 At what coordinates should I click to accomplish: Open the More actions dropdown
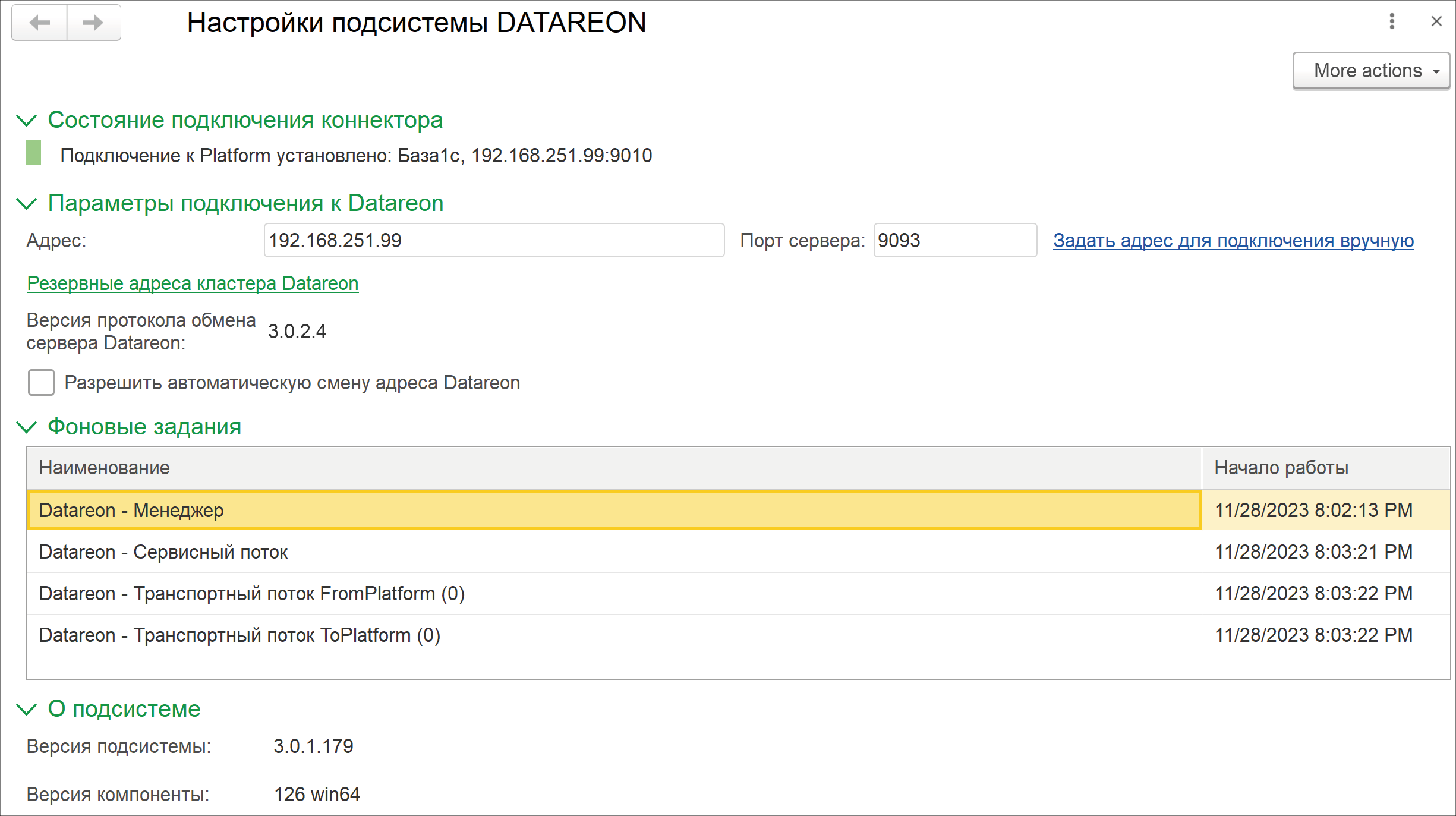tap(1370, 71)
